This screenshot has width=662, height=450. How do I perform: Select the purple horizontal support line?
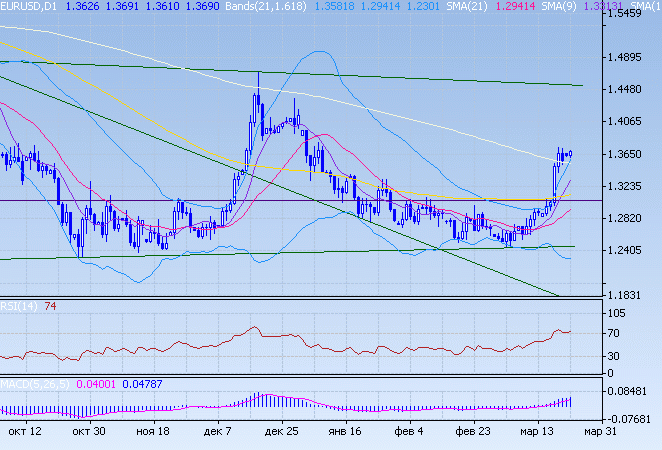(x=150, y=201)
